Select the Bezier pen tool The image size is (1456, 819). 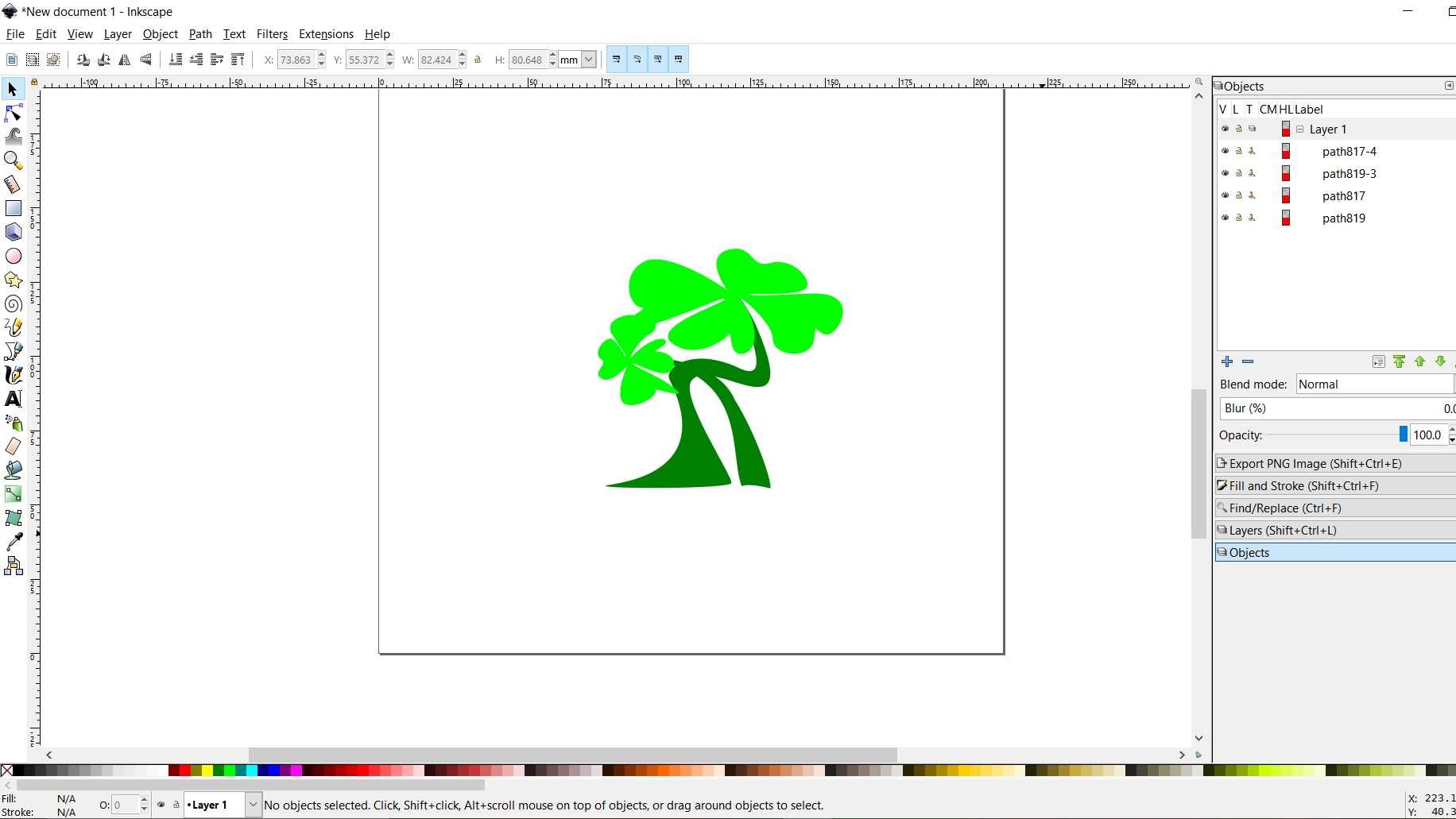[13, 351]
